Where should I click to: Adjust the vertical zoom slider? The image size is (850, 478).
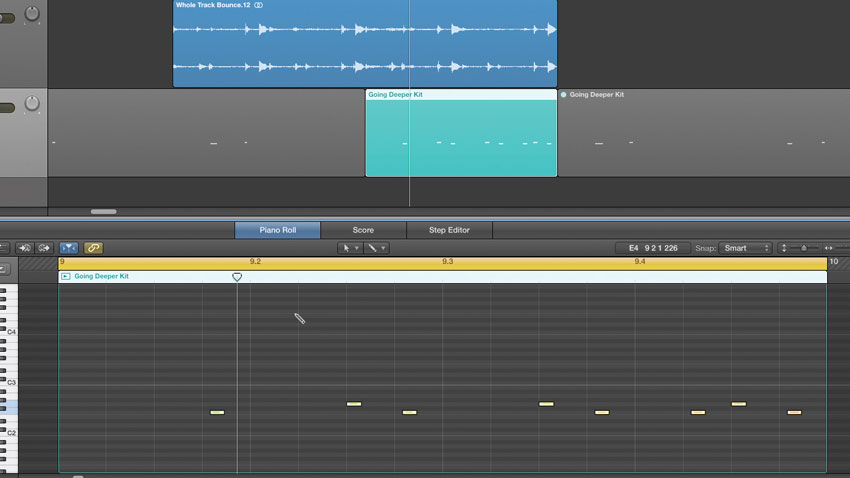(804, 248)
